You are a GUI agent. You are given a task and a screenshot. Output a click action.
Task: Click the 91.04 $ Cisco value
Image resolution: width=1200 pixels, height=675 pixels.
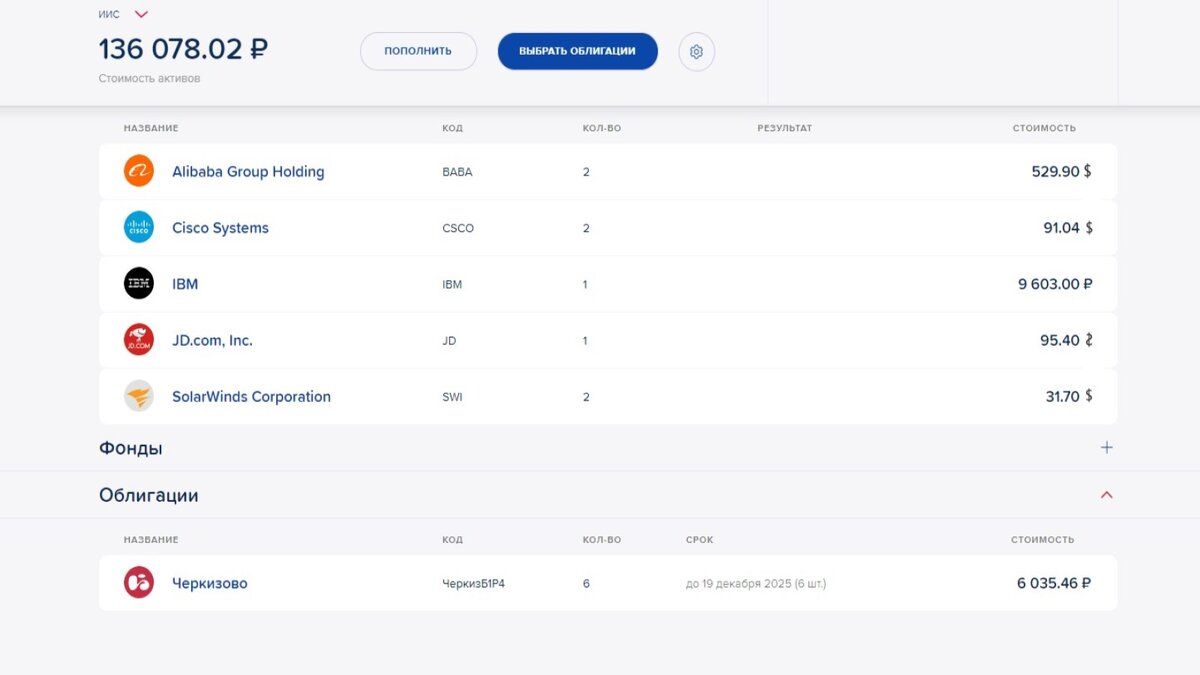click(x=1068, y=228)
